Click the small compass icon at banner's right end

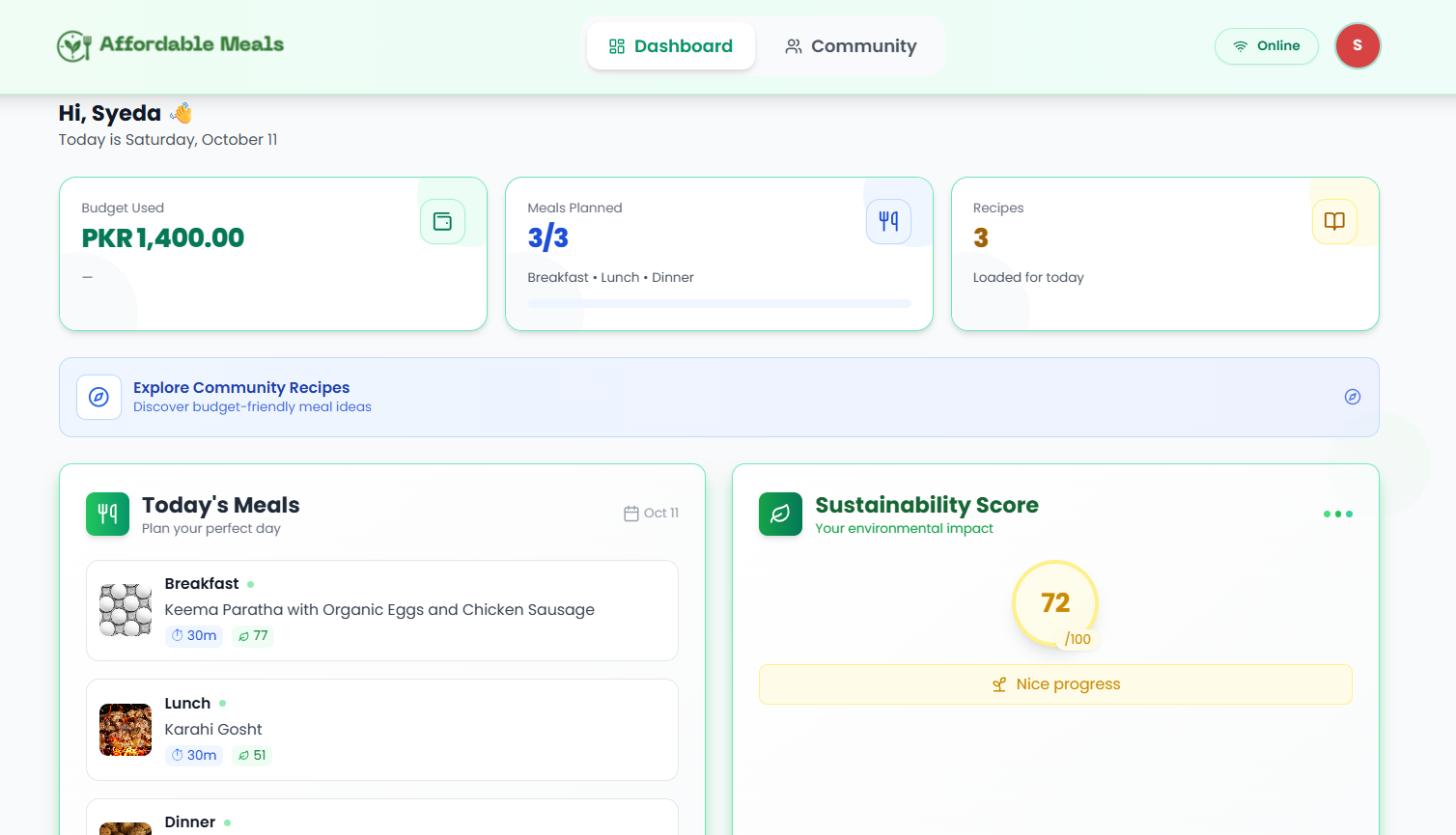[x=1353, y=397]
